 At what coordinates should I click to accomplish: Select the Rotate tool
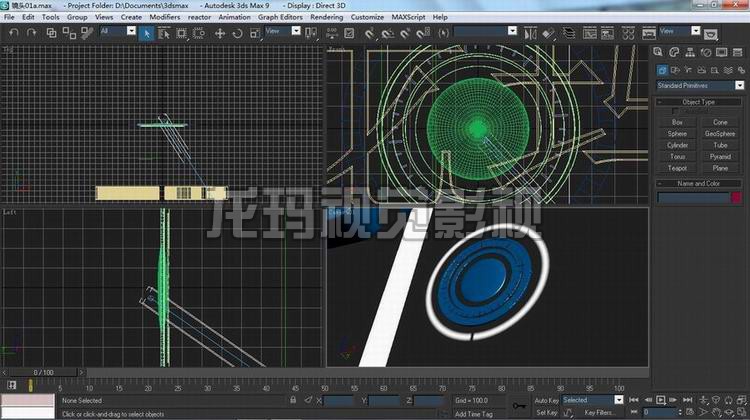pyautogui.click(x=237, y=33)
